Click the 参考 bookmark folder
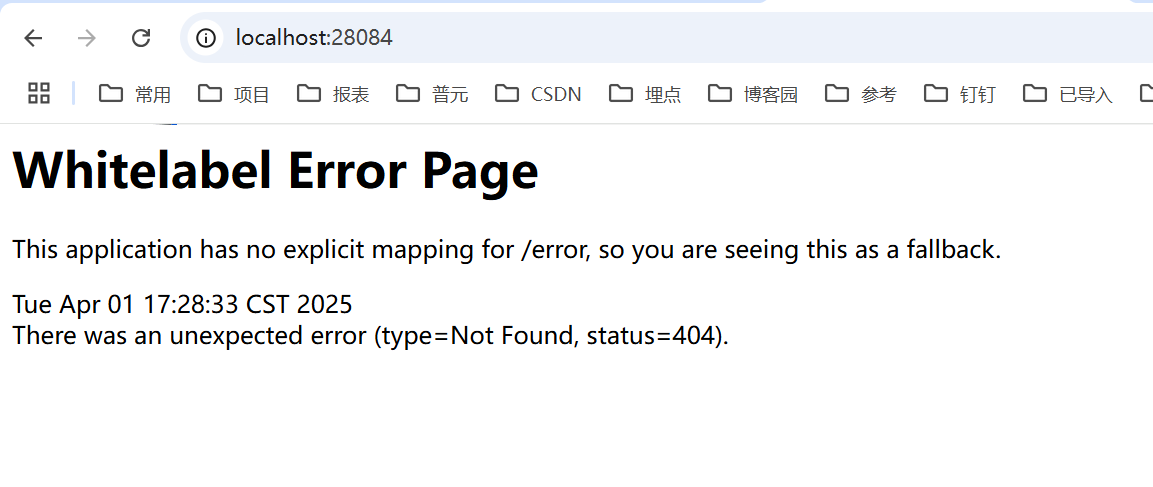The height and width of the screenshot is (487, 1153). [x=861, y=94]
